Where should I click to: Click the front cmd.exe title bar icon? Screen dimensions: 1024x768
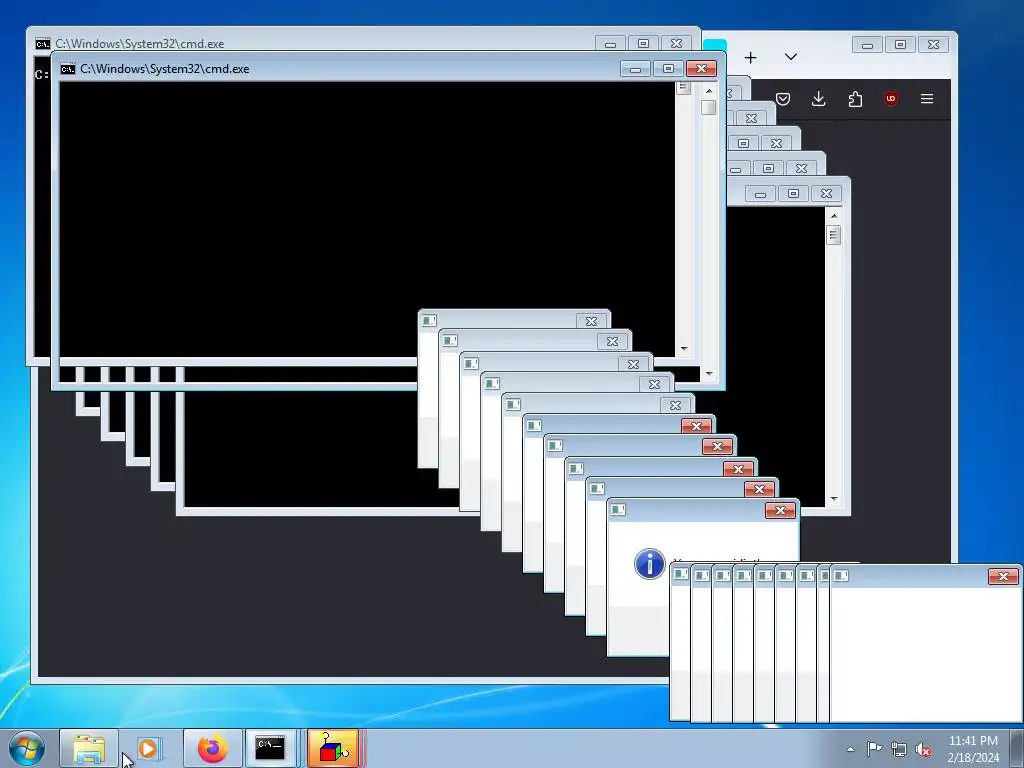67,69
